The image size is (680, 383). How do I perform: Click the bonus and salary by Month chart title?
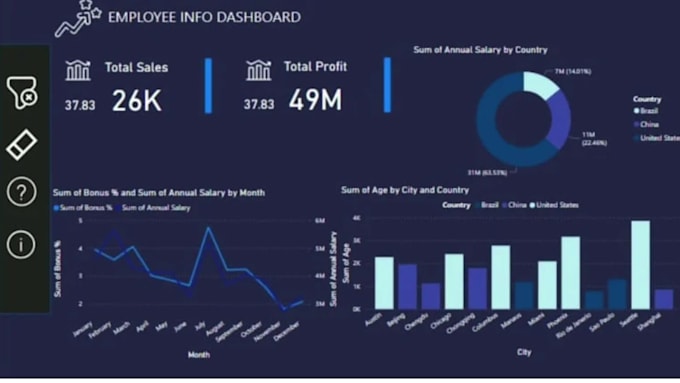click(159, 193)
